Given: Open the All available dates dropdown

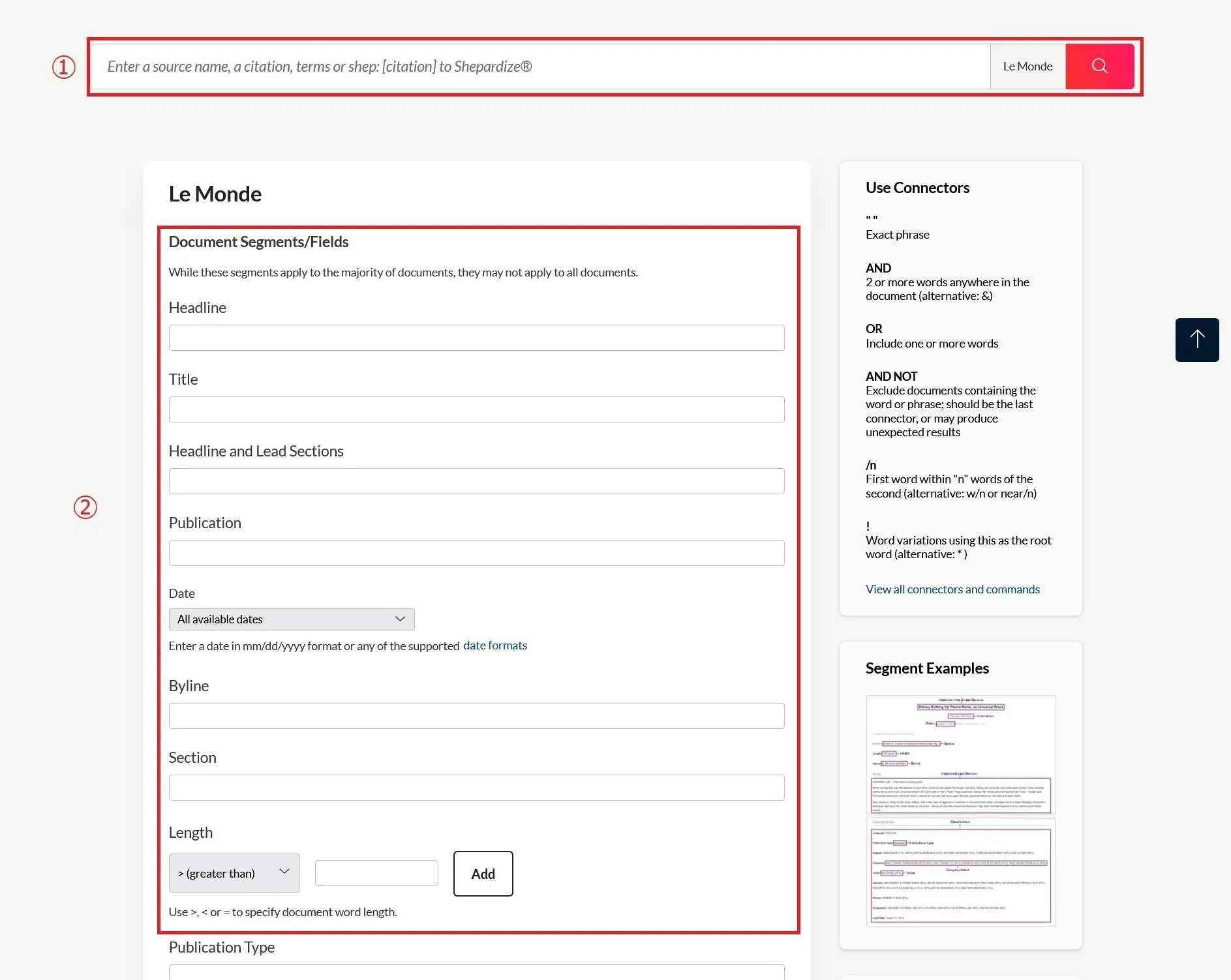Looking at the screenshot, I should point(292,619).
